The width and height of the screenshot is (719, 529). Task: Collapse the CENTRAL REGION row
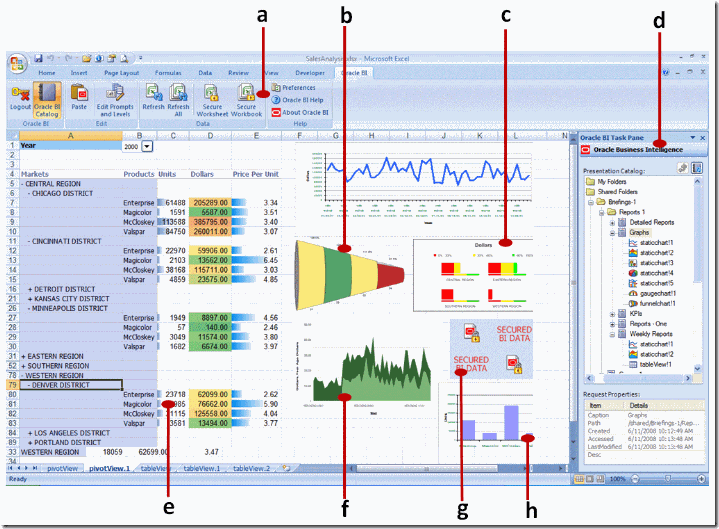pos(22,184)
